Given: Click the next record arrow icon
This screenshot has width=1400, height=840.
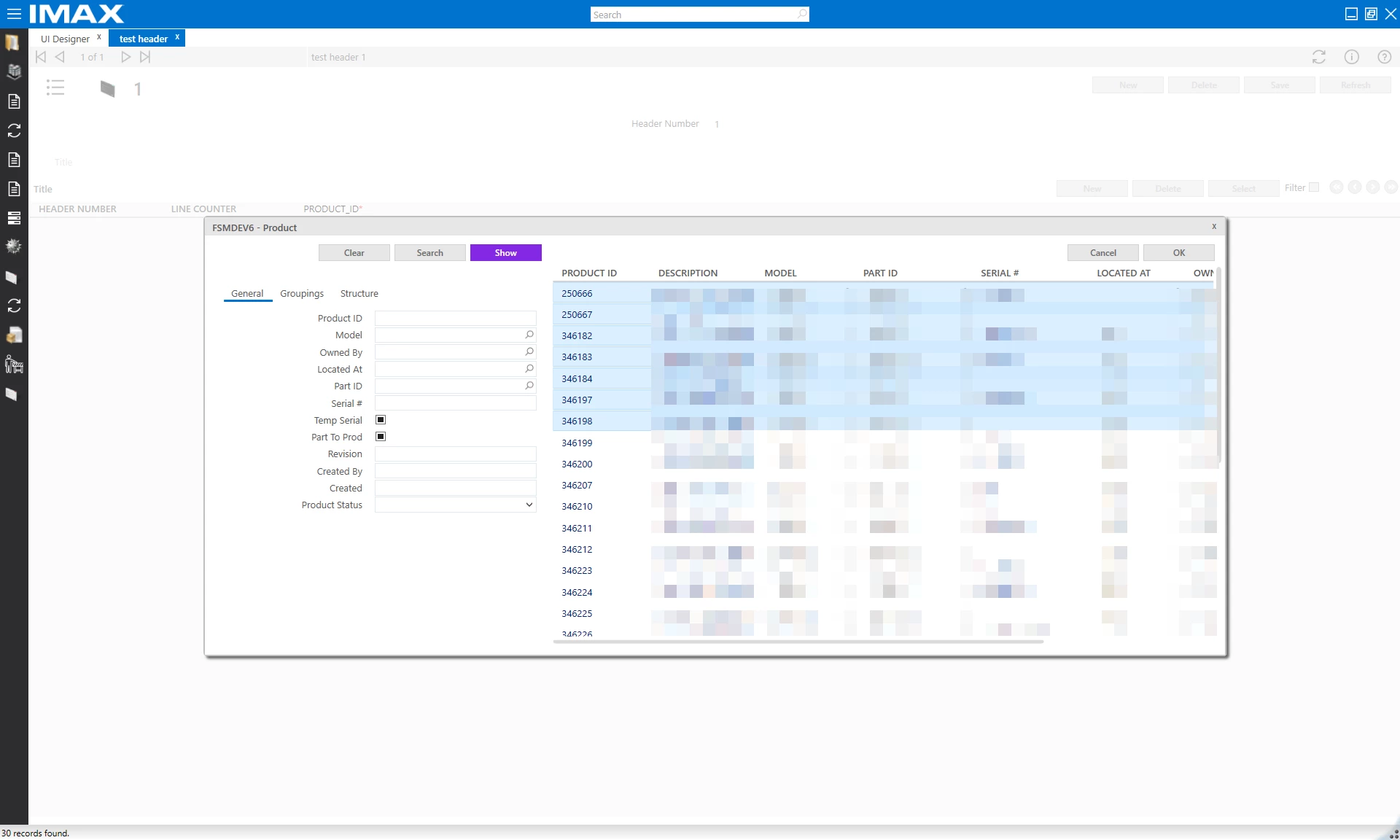Looking at the screenshot, I should point(125,57).
